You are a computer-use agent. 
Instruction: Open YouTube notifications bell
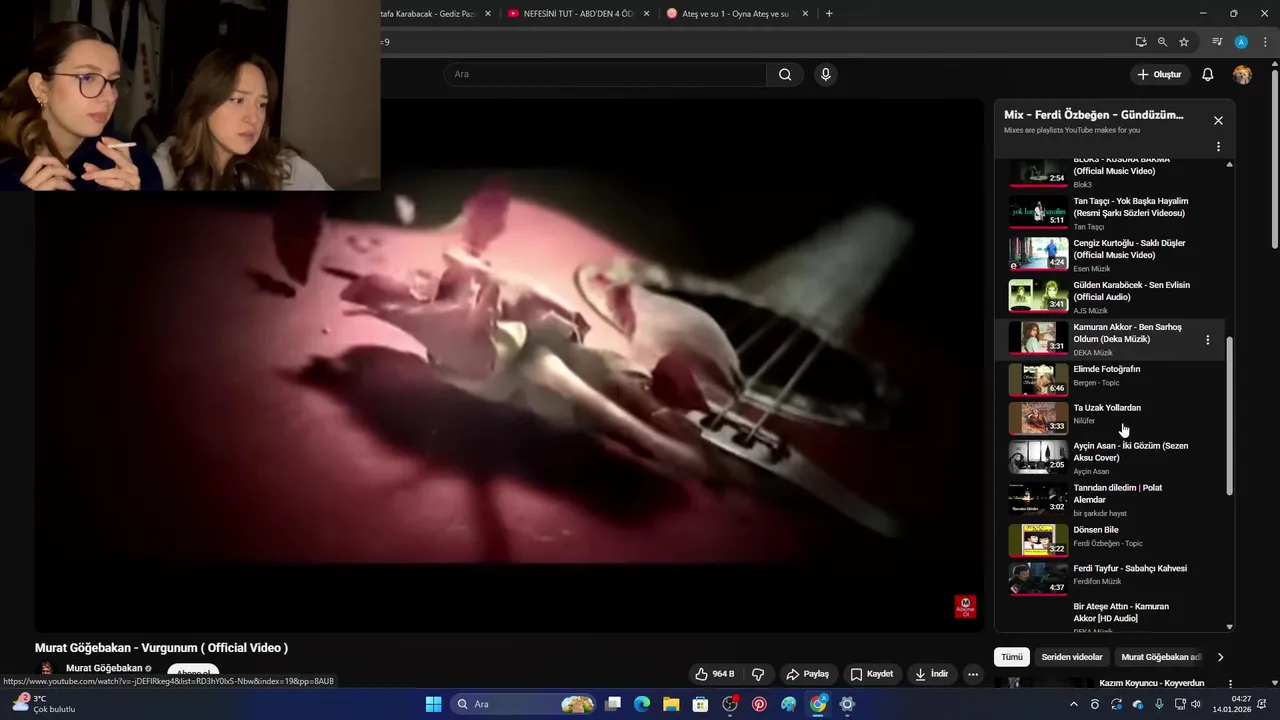point(1207,75)
